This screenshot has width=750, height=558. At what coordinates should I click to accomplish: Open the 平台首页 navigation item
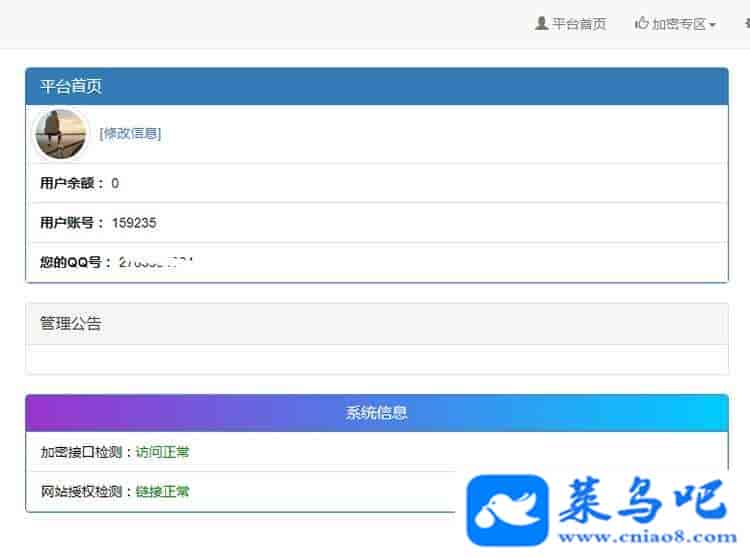pyautogui.click(x=571, y=23)
